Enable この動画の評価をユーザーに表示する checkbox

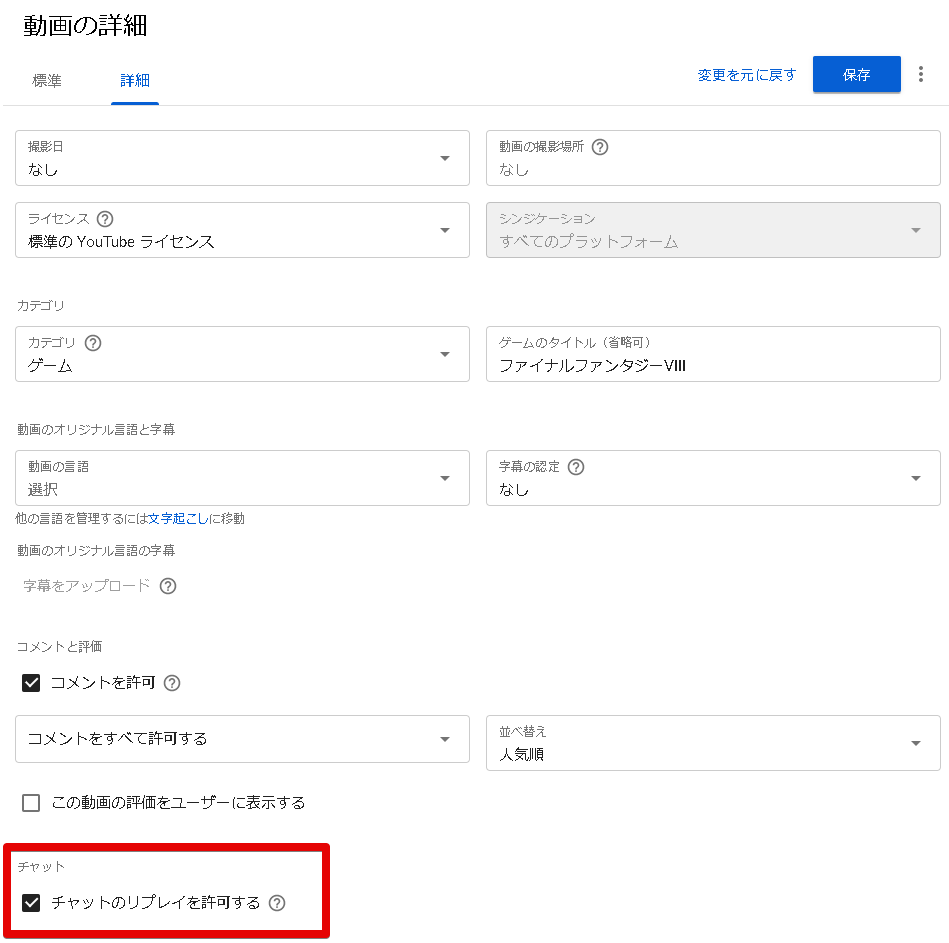(x=31, y=802)
